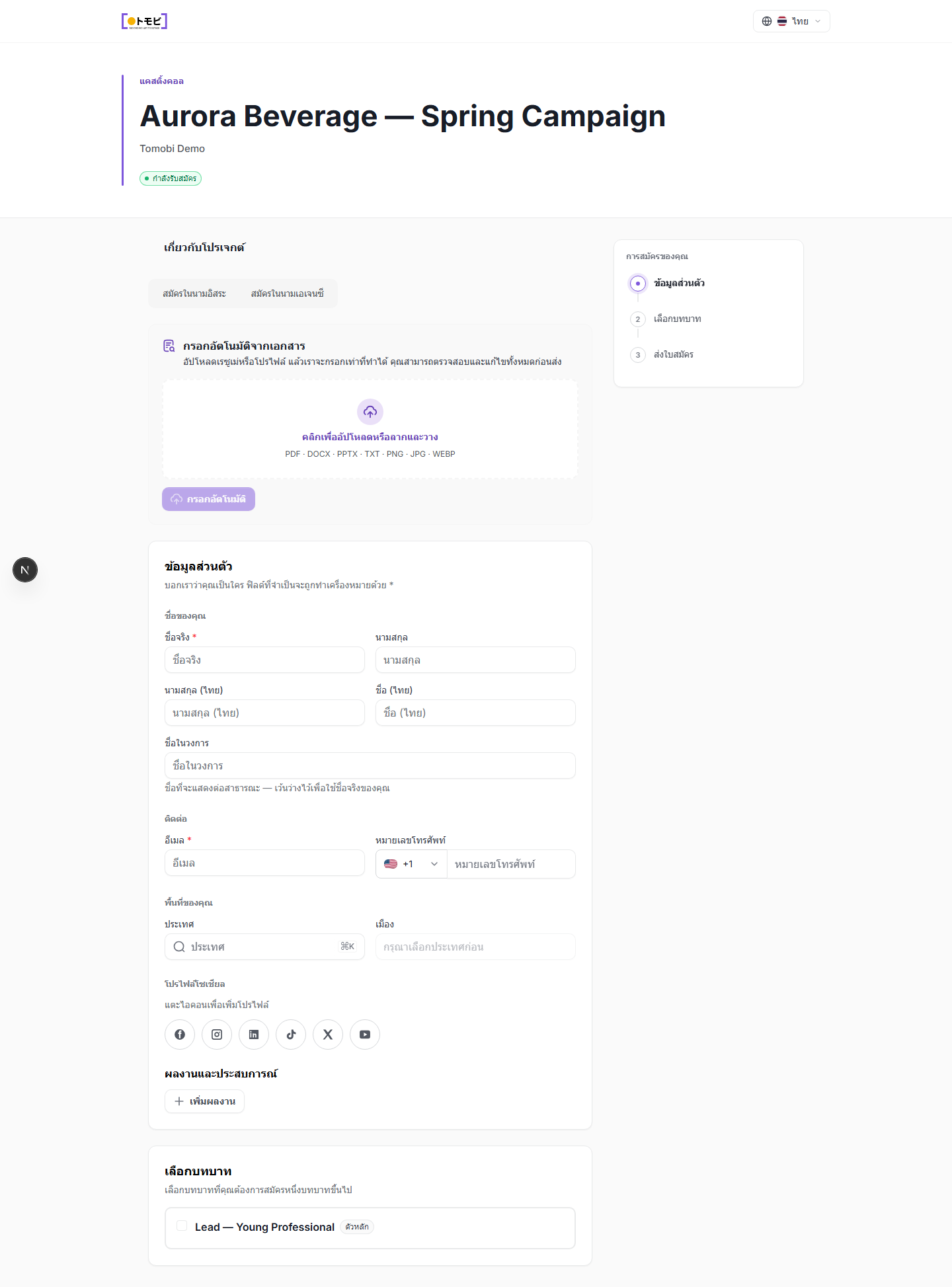This screenshot has width=952, height=1287.
Task: Click the คลิกเพื่ออัปโหลดหรือลากและวาง upload link
Action: 370,437
